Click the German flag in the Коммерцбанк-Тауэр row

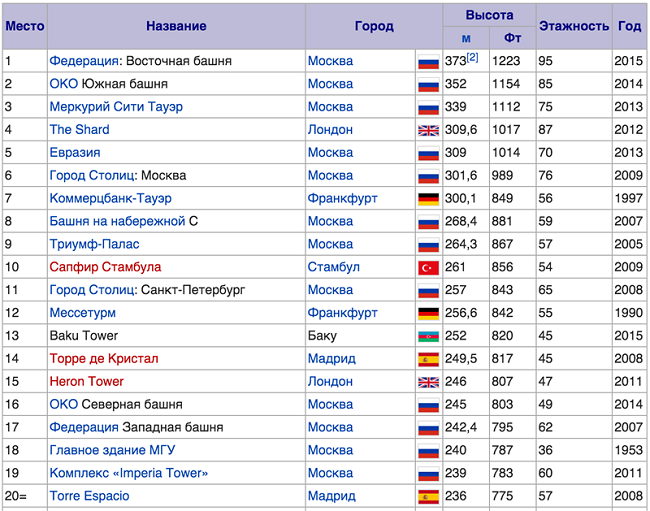[428, 199]
